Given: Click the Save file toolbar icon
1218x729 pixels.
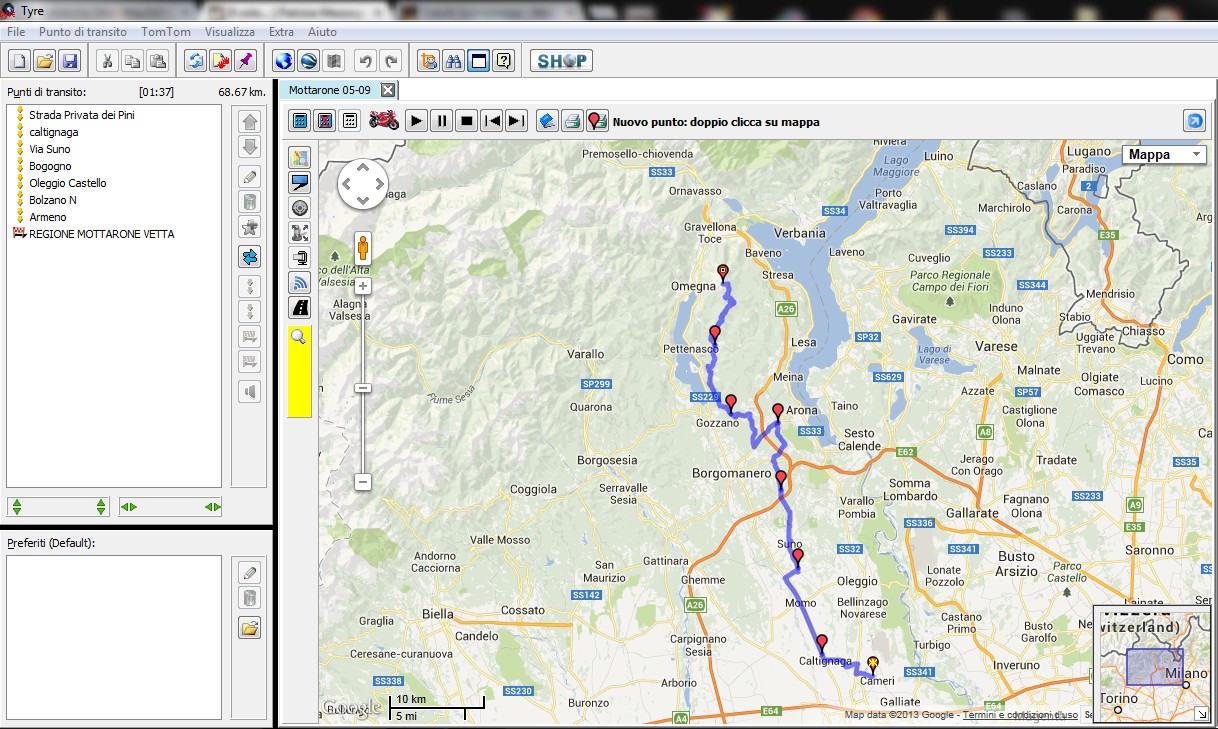Looking at the screenshot, I should [70, 61].
